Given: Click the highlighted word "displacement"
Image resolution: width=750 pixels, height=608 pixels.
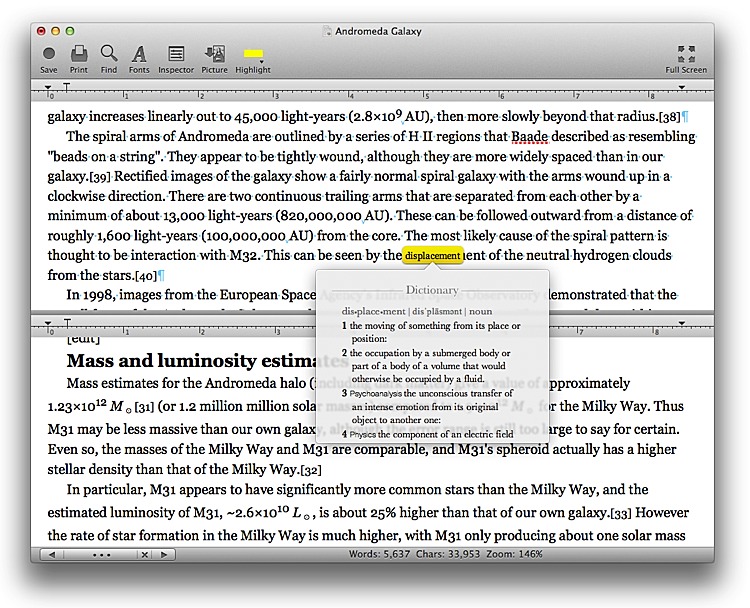Looking at the screenshot, I should point(433,256).
